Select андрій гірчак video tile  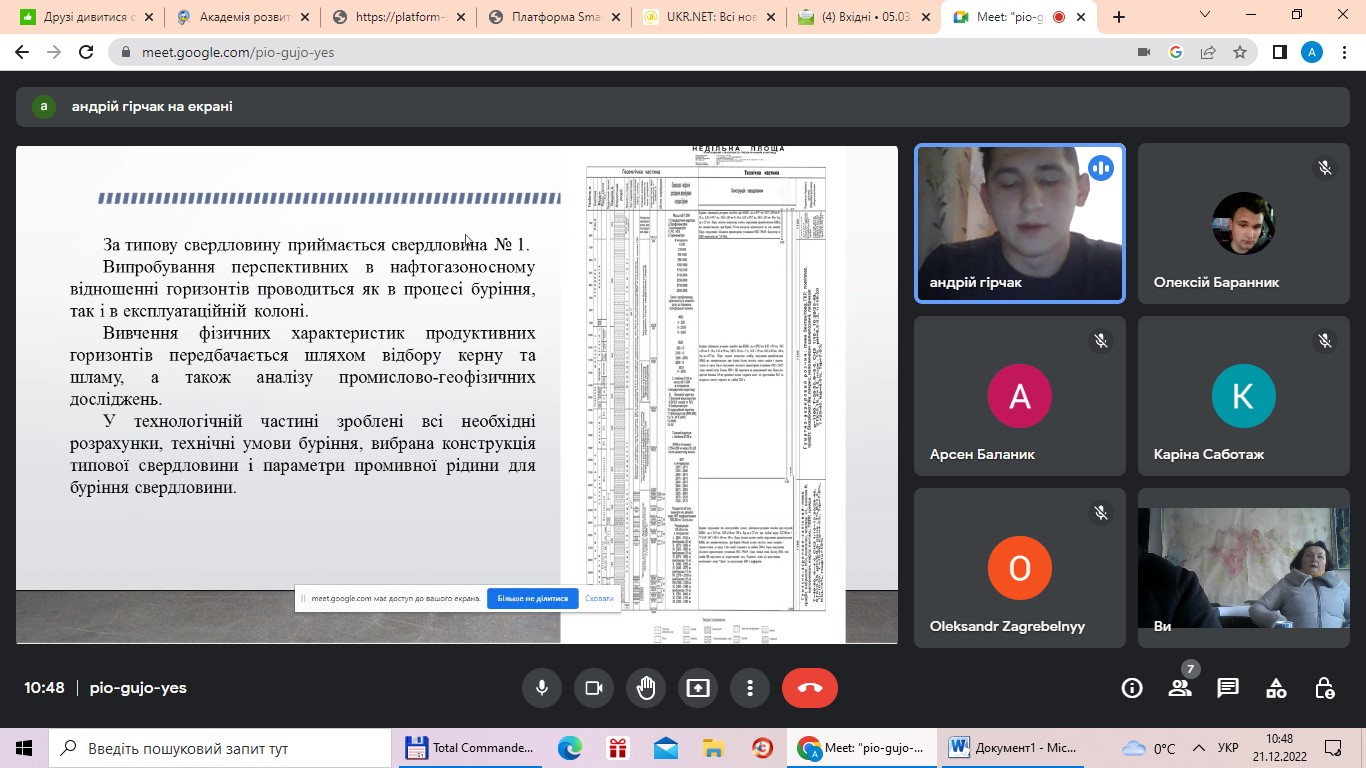pos(1020,224)
